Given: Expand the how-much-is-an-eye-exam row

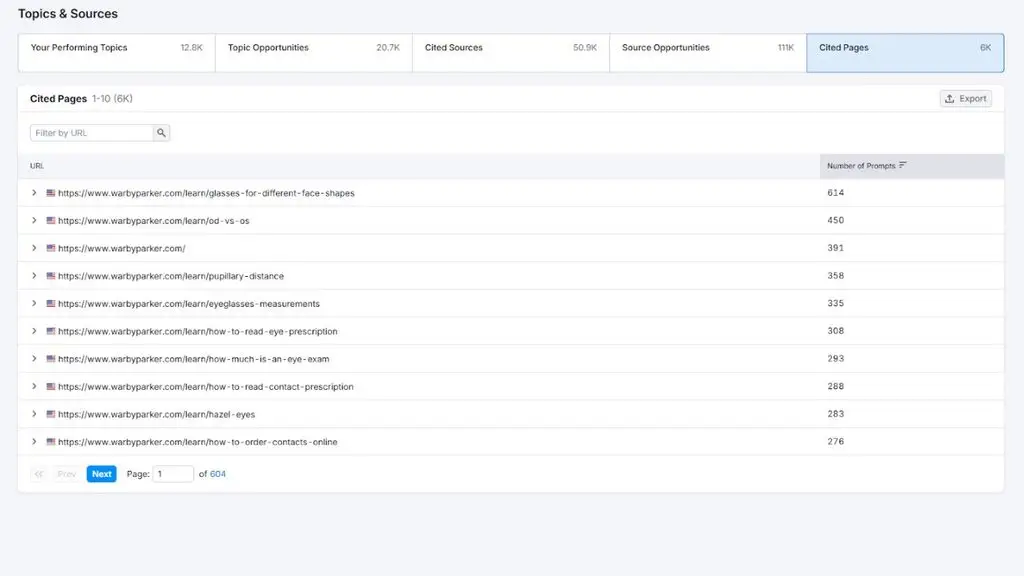Looking at the screenshot, I should coord(34,359).
